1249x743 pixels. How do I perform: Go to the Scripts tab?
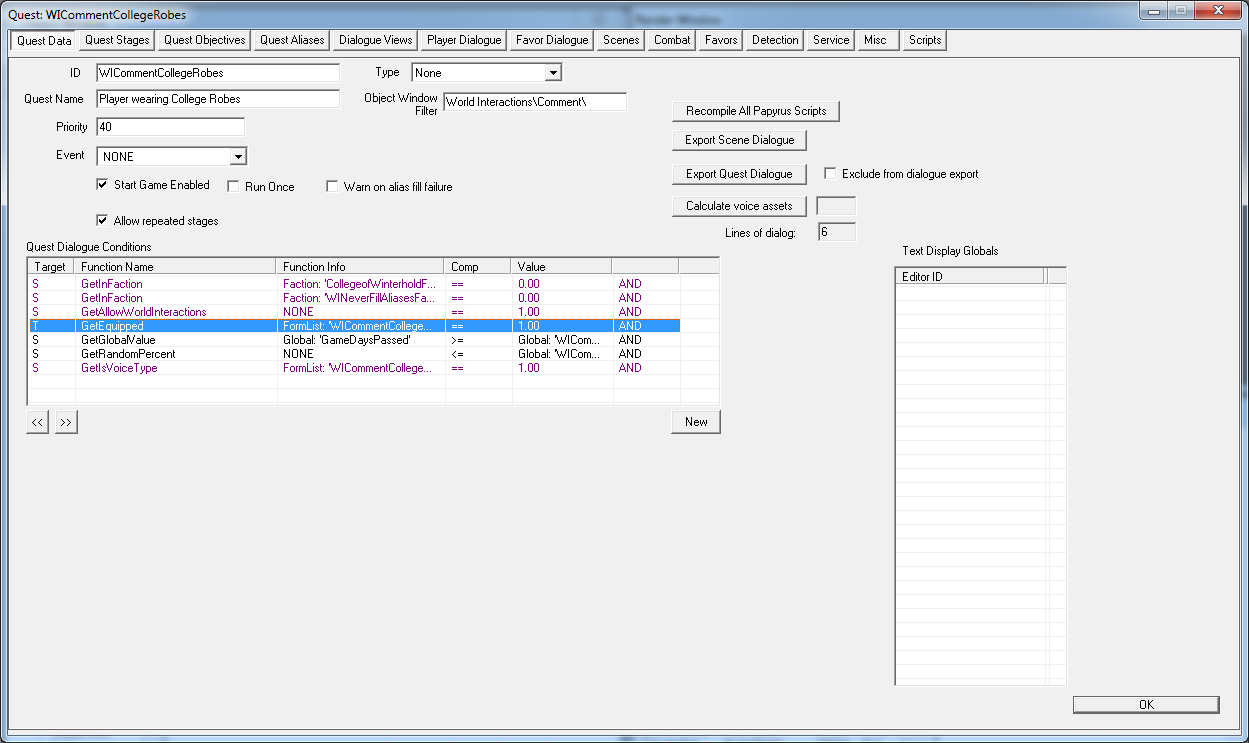924,40
